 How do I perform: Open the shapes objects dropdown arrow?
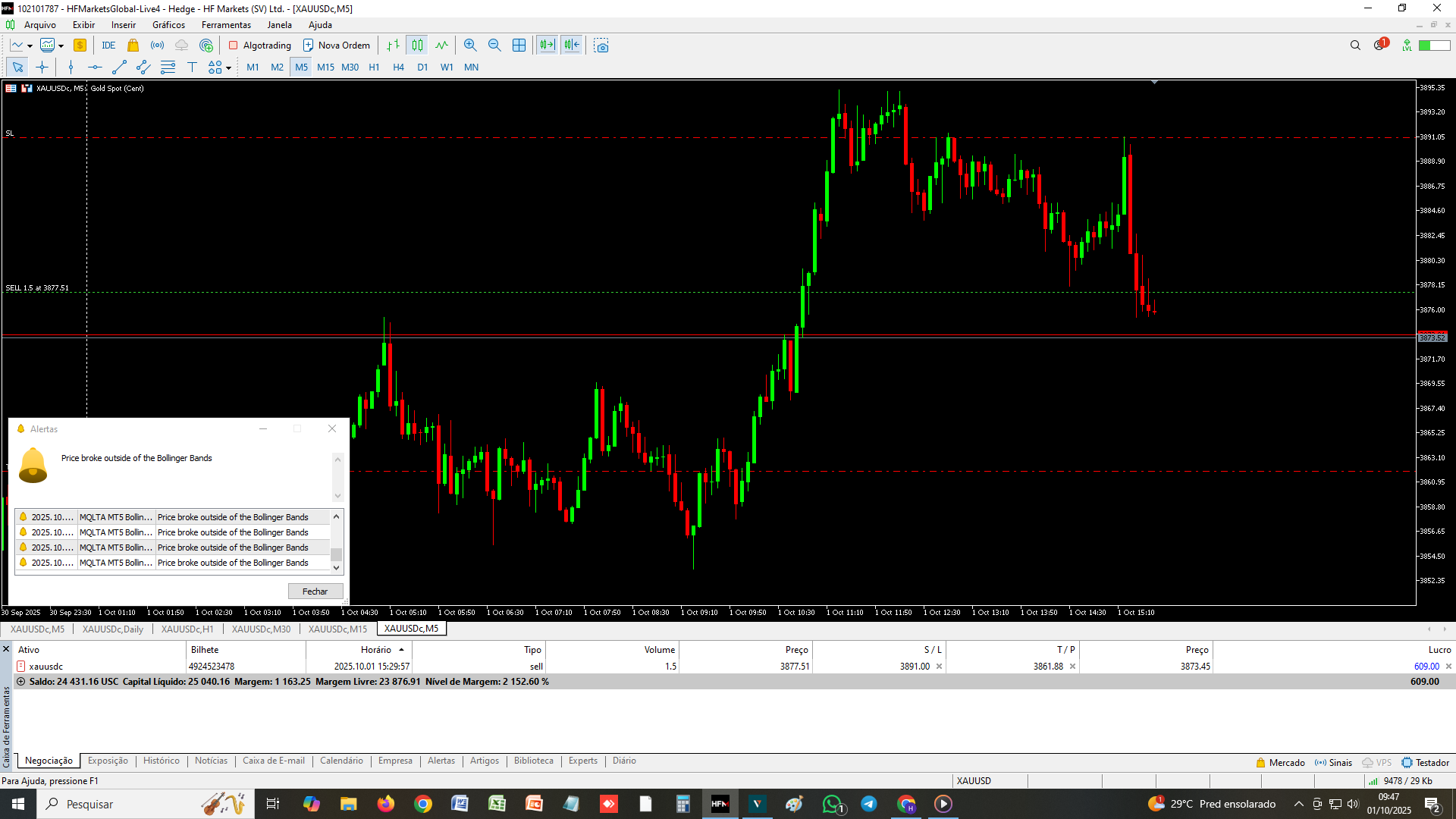228,68
